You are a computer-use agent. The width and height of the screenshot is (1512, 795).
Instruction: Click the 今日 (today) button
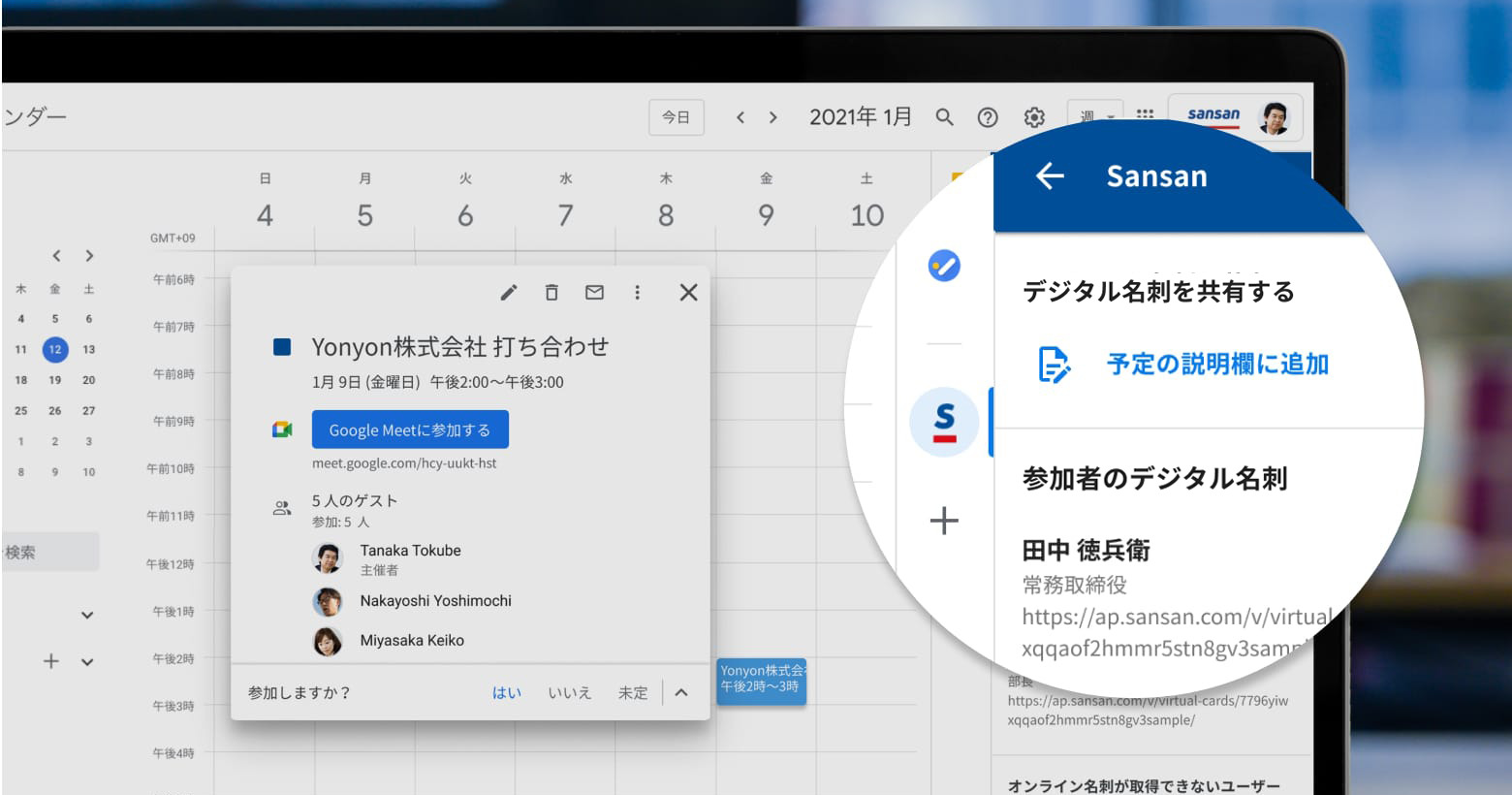point(676,117)
